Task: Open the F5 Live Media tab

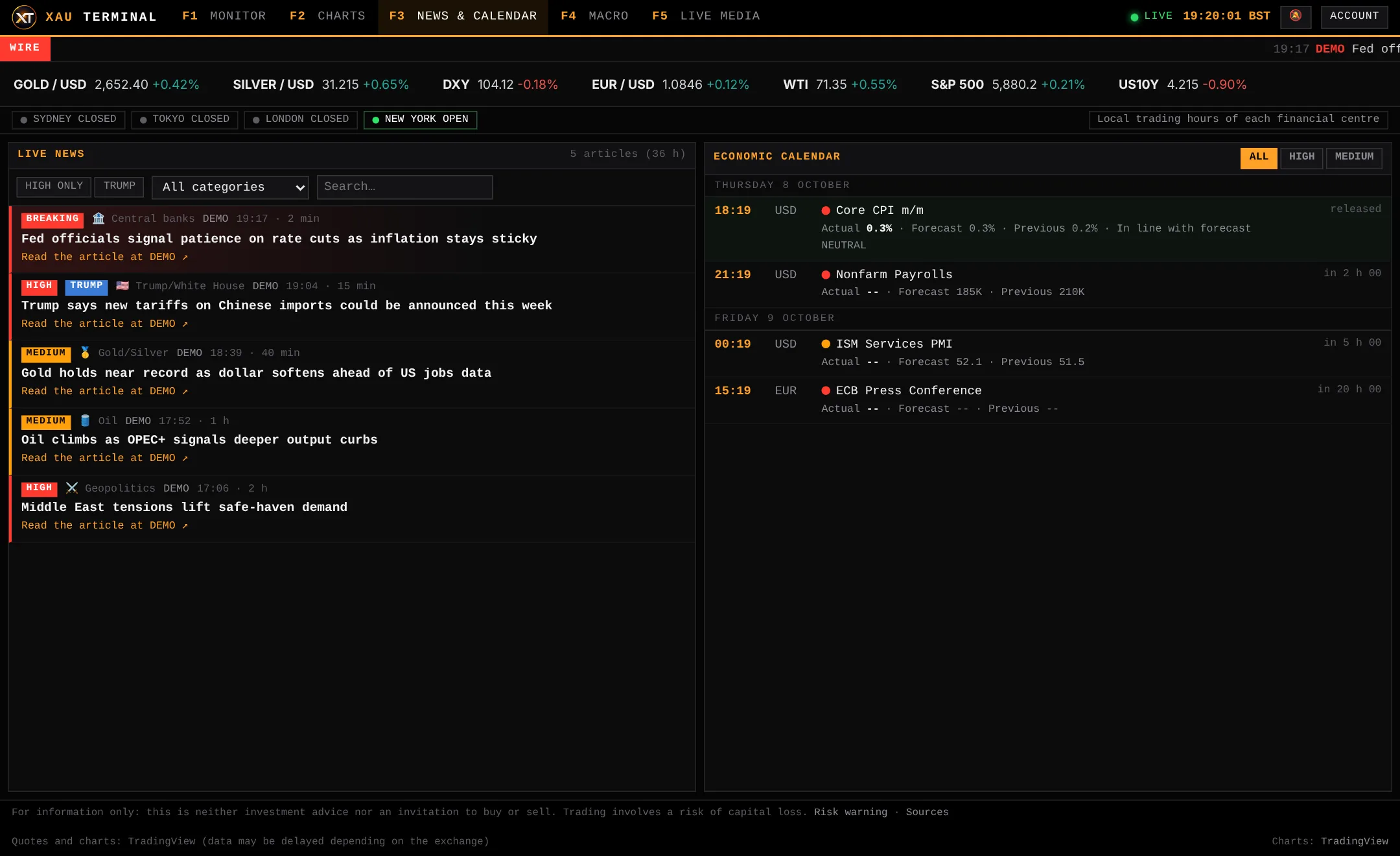Action: coord(706,16)
